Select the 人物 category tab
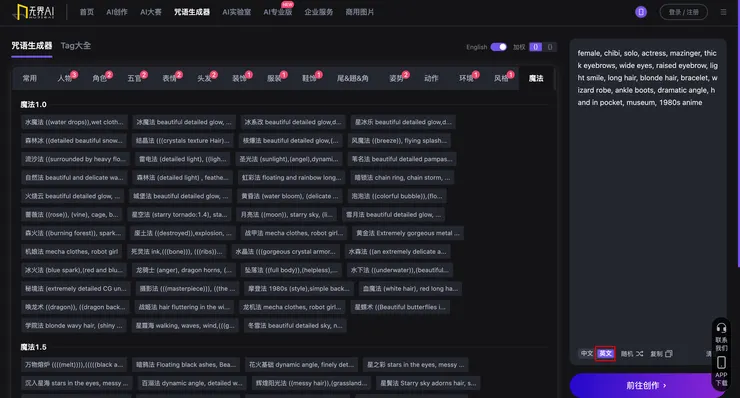Image resolution: width=740 pixels, height=398 pixels. 65,78
